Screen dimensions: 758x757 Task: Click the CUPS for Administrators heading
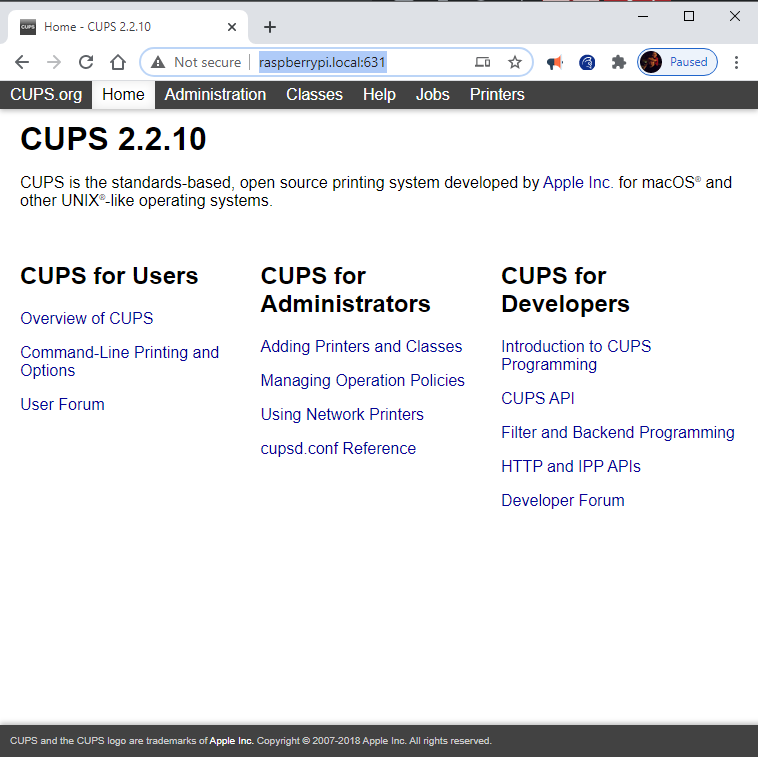(x=345, y=290)
